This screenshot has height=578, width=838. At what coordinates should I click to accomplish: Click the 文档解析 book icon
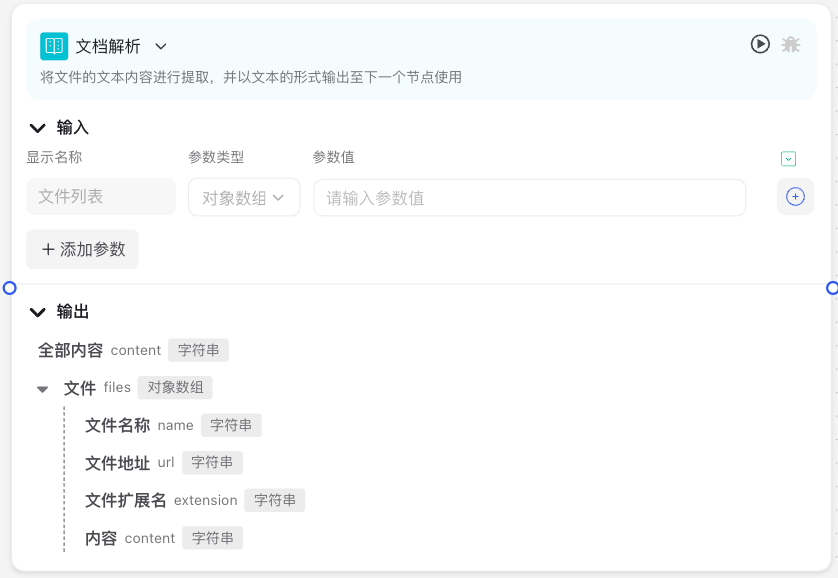[x=54, y=46]
